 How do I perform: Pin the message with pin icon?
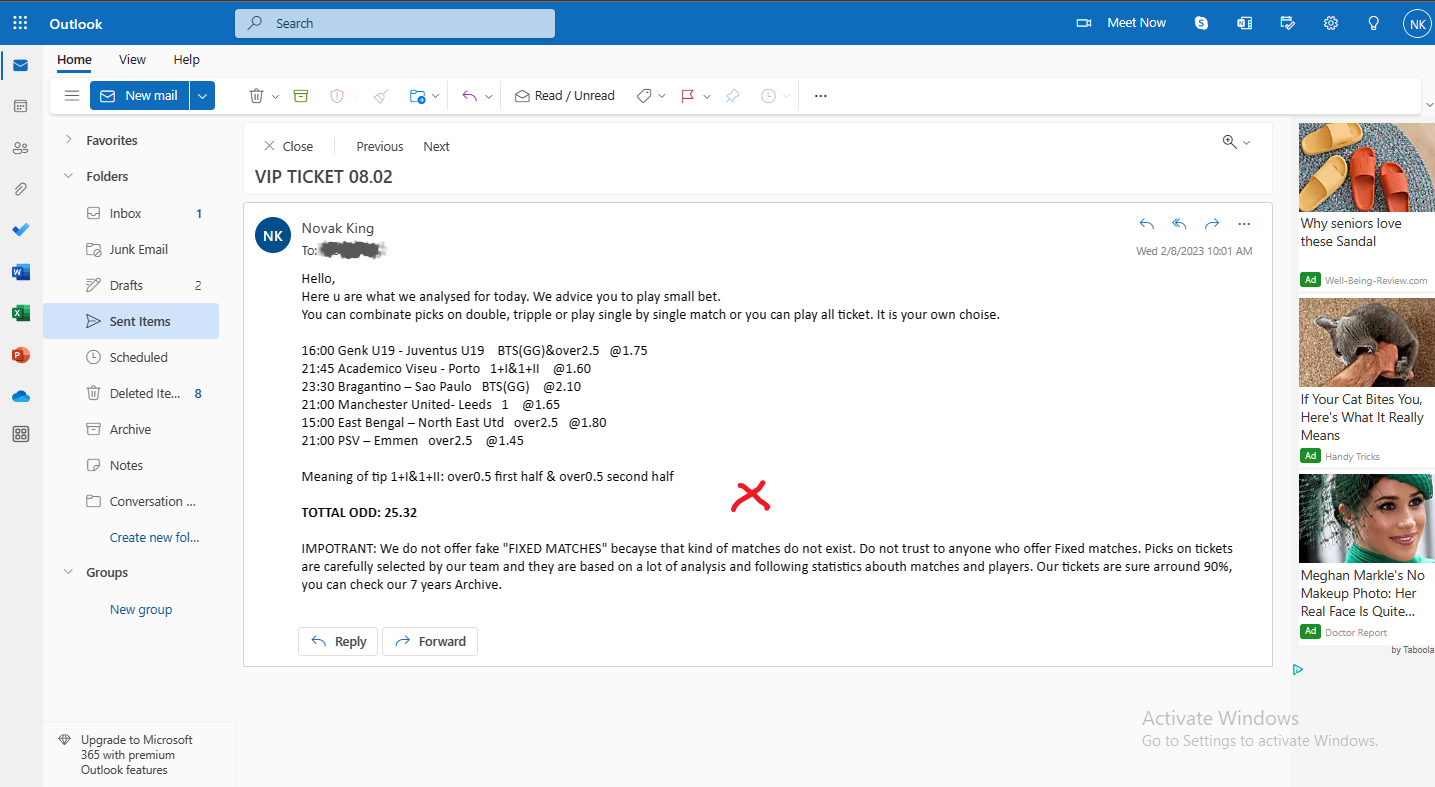(732, 96)
